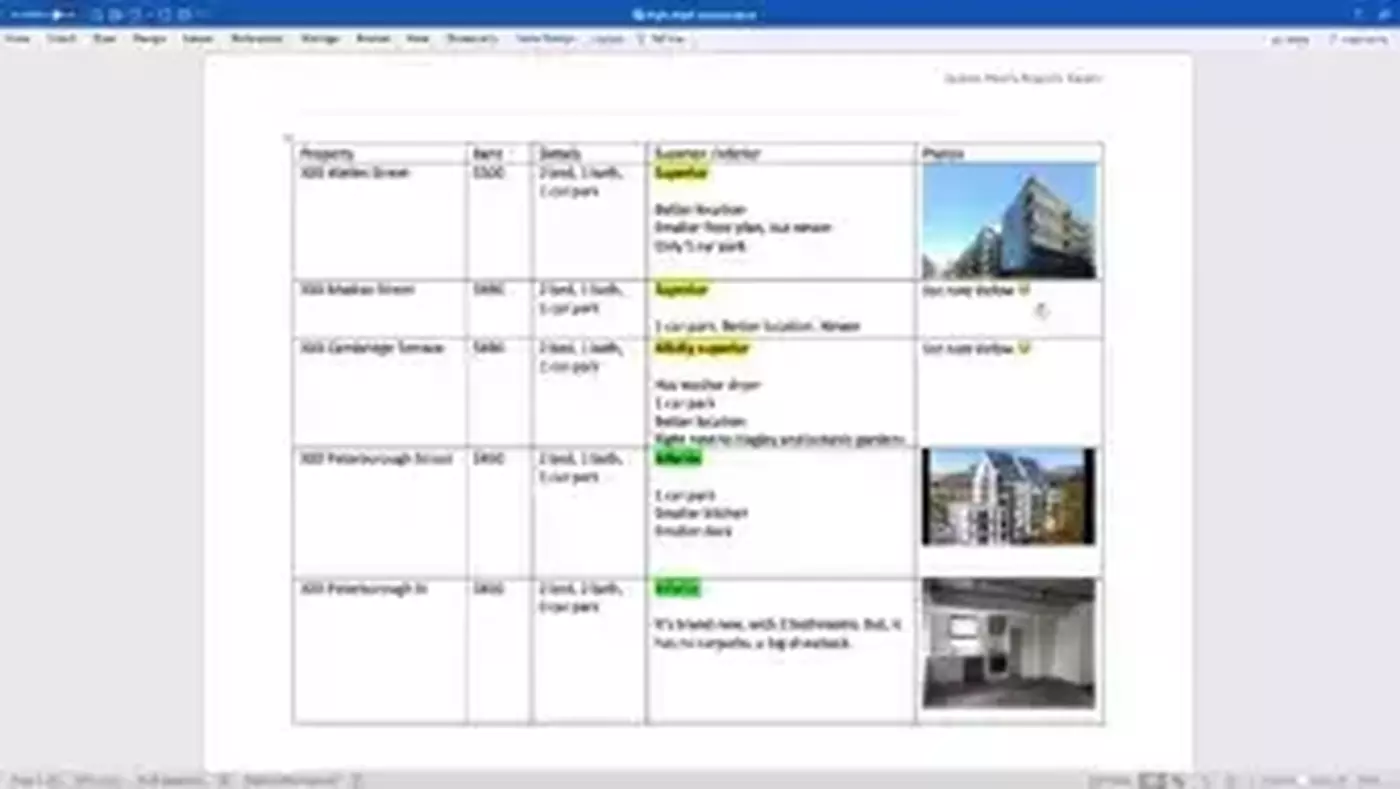Open the Comments pane button
The height and width of the screenshot is (789, 1400).
pyautogui.click(x=1358, y=40)
